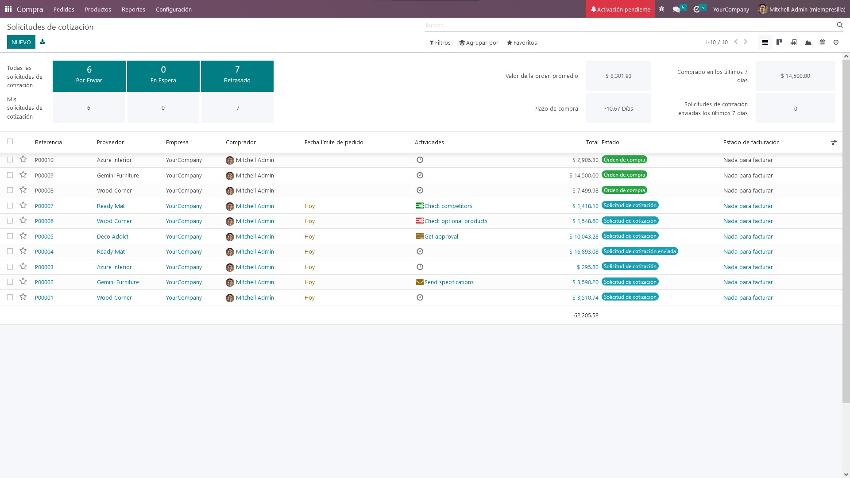Click the Activación pendiente banner
Screen dimensions: 850x478
tap(620, 8)
